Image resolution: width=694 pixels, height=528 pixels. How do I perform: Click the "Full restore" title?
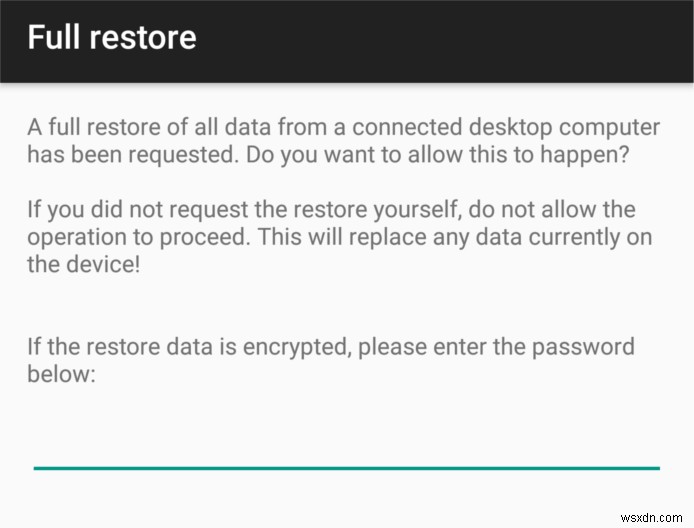pos(111,38)
